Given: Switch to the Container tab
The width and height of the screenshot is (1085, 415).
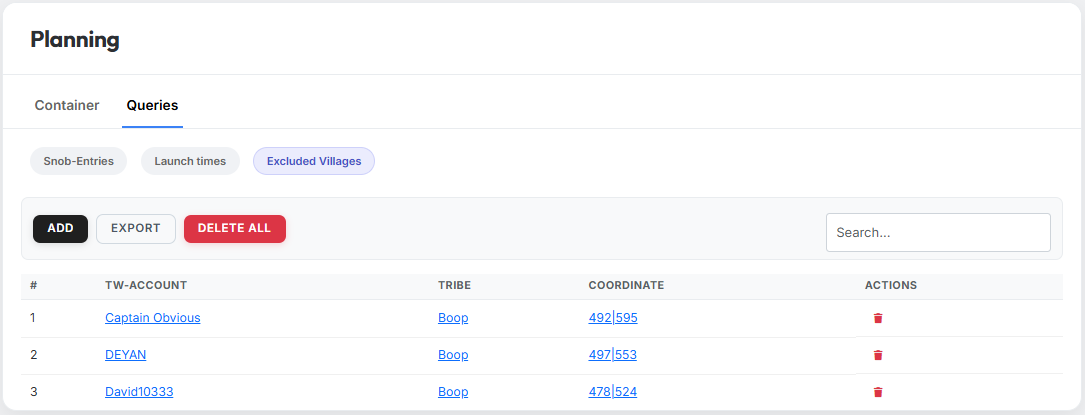Looking at the screenshot, I should click(x=67, y=106).
